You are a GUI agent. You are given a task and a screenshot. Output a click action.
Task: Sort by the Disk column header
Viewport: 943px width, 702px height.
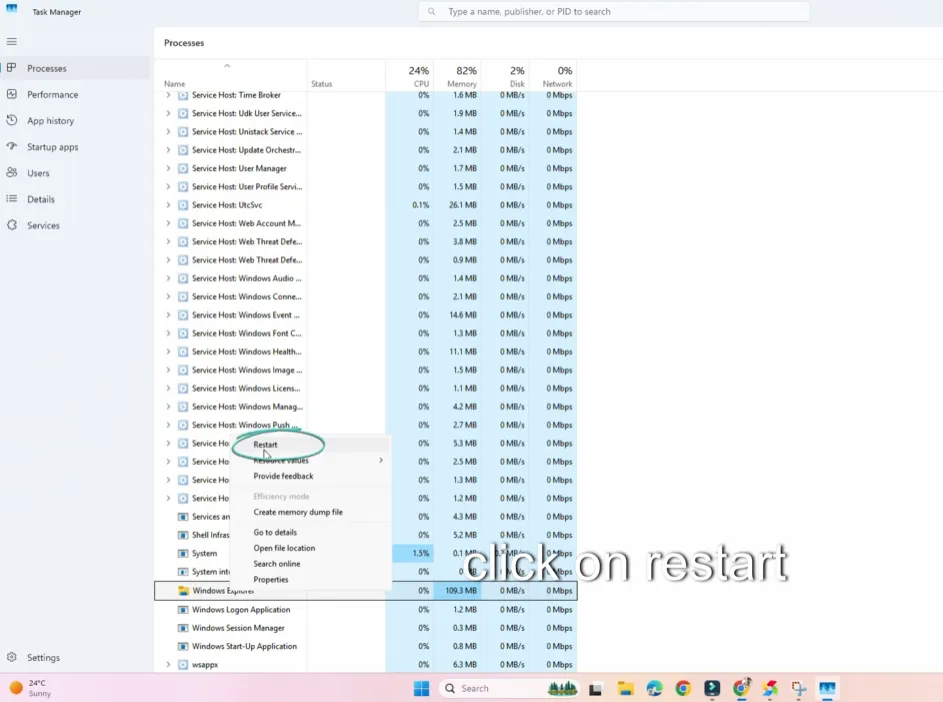pyautogui.click(x=505, y=76)
